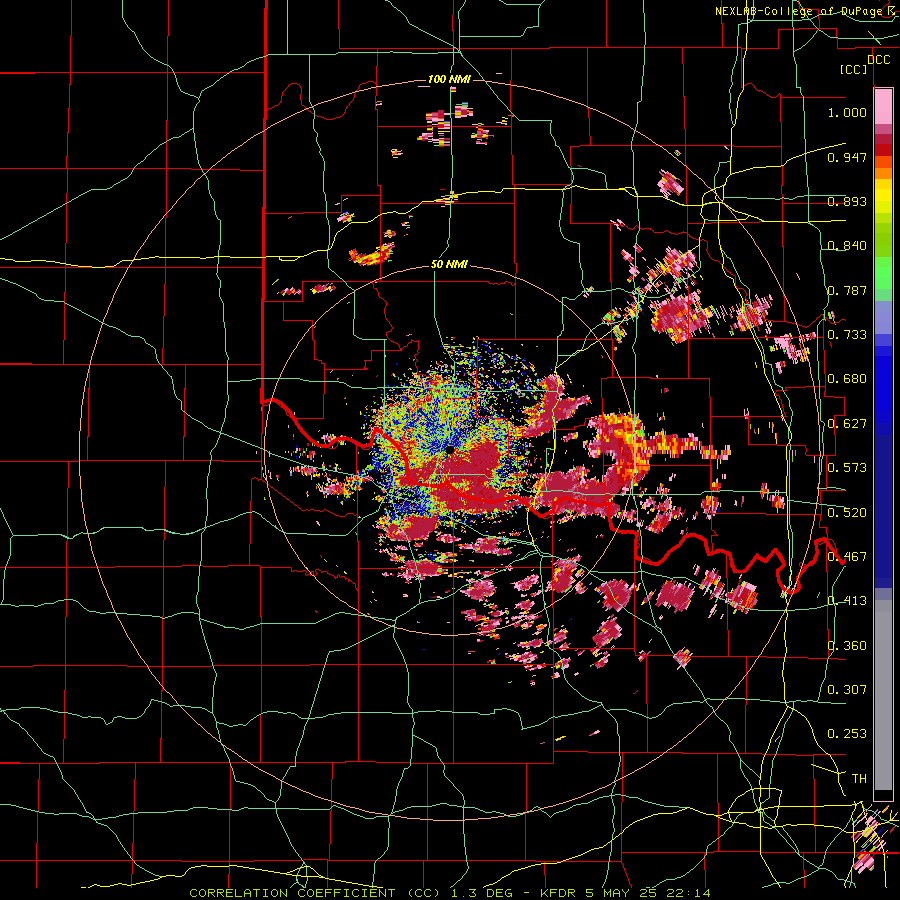The image size is (900, 900).
Task: Click the 0.520 legend value
Action: [x=847, y=512]
